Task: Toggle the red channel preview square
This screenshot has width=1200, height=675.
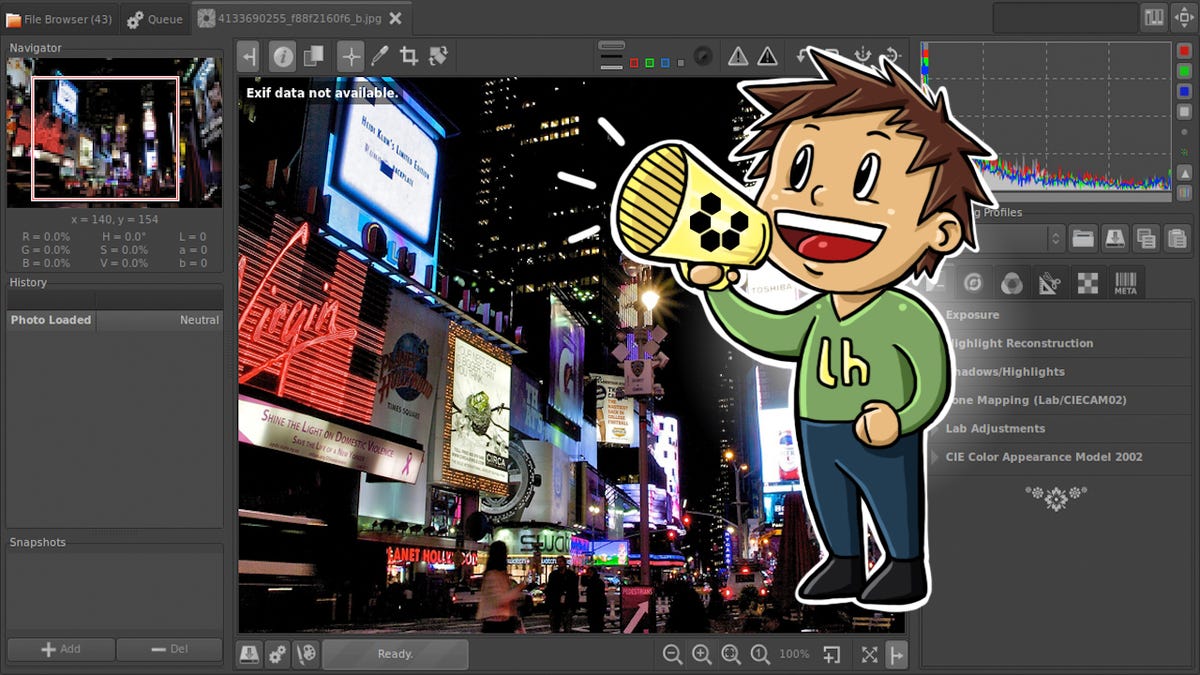Action: tap(634, 63)
